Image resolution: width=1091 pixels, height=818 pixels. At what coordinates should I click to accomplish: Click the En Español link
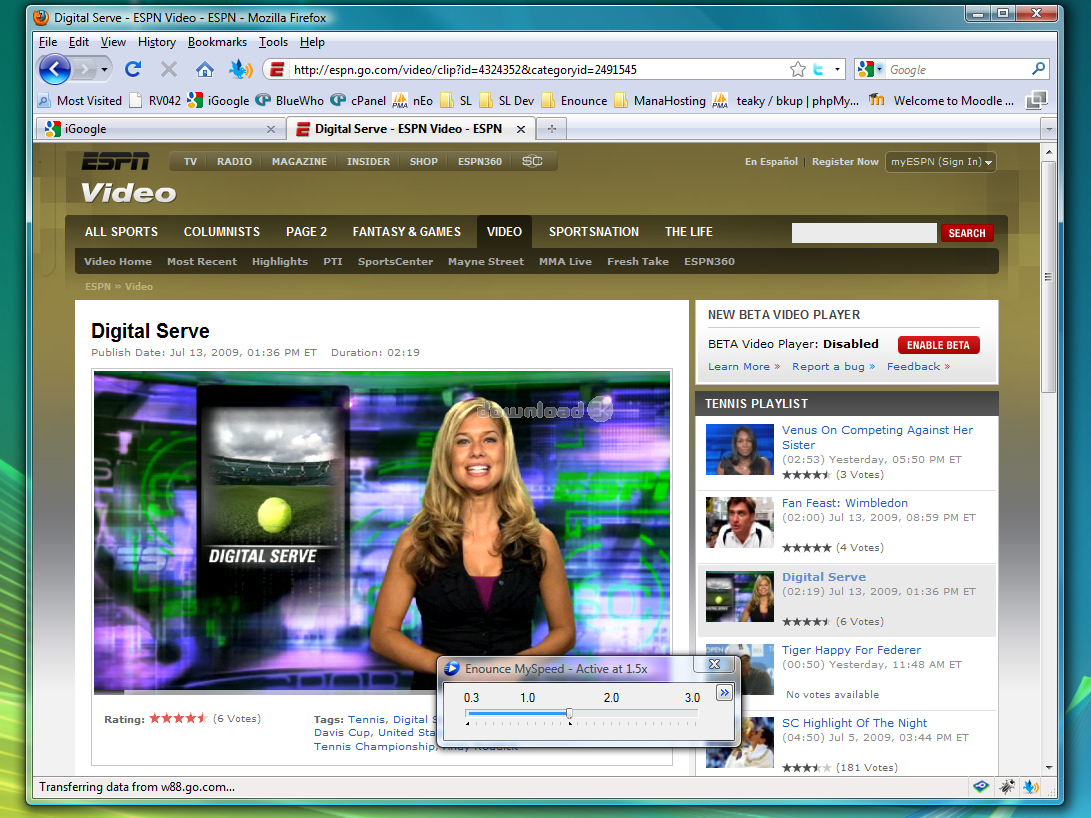click(771, 161)
